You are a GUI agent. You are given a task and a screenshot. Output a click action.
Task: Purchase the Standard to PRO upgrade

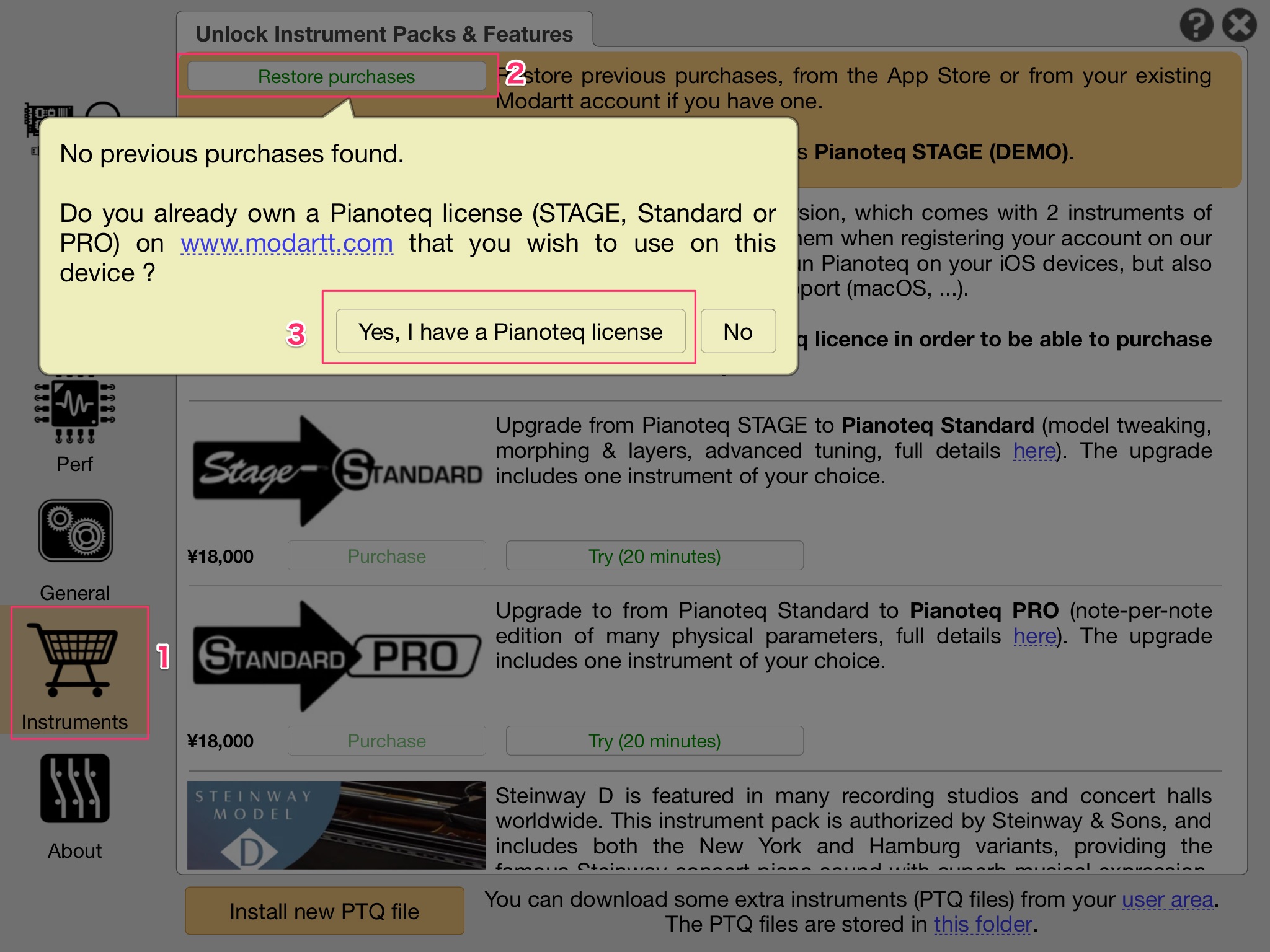[x=386, y=741]
